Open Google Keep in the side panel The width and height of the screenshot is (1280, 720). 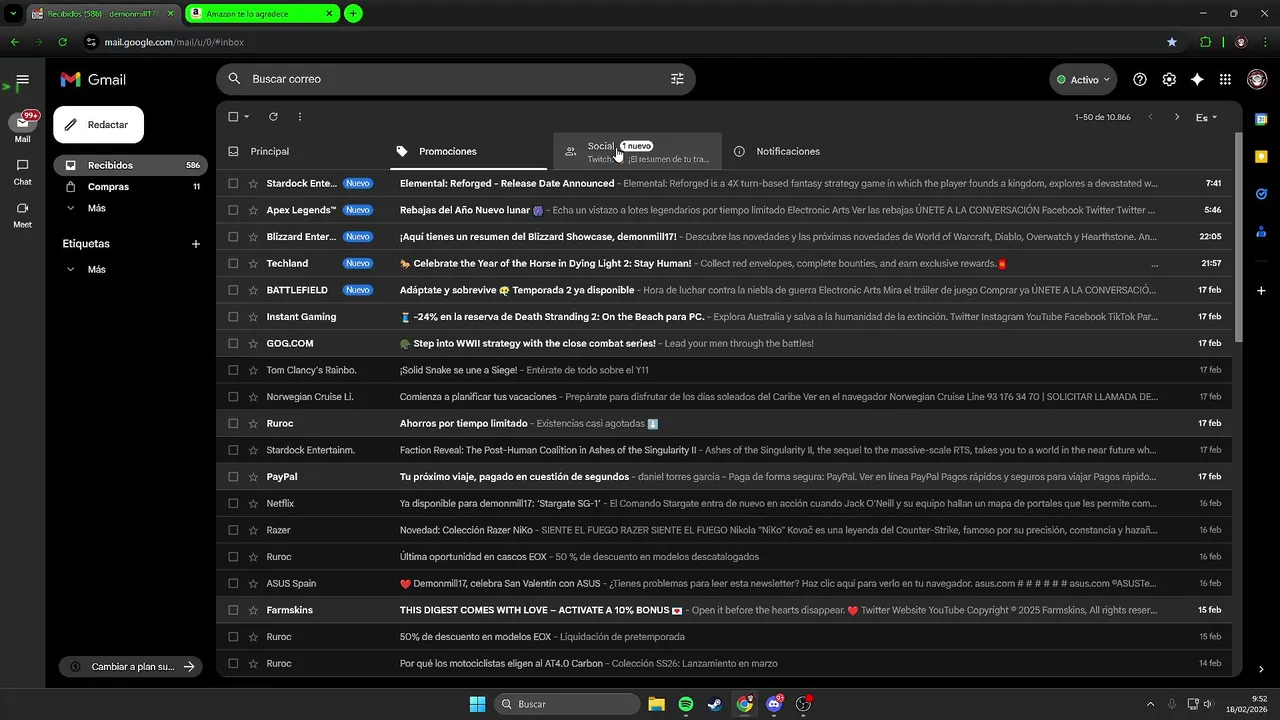[1261, 156]
